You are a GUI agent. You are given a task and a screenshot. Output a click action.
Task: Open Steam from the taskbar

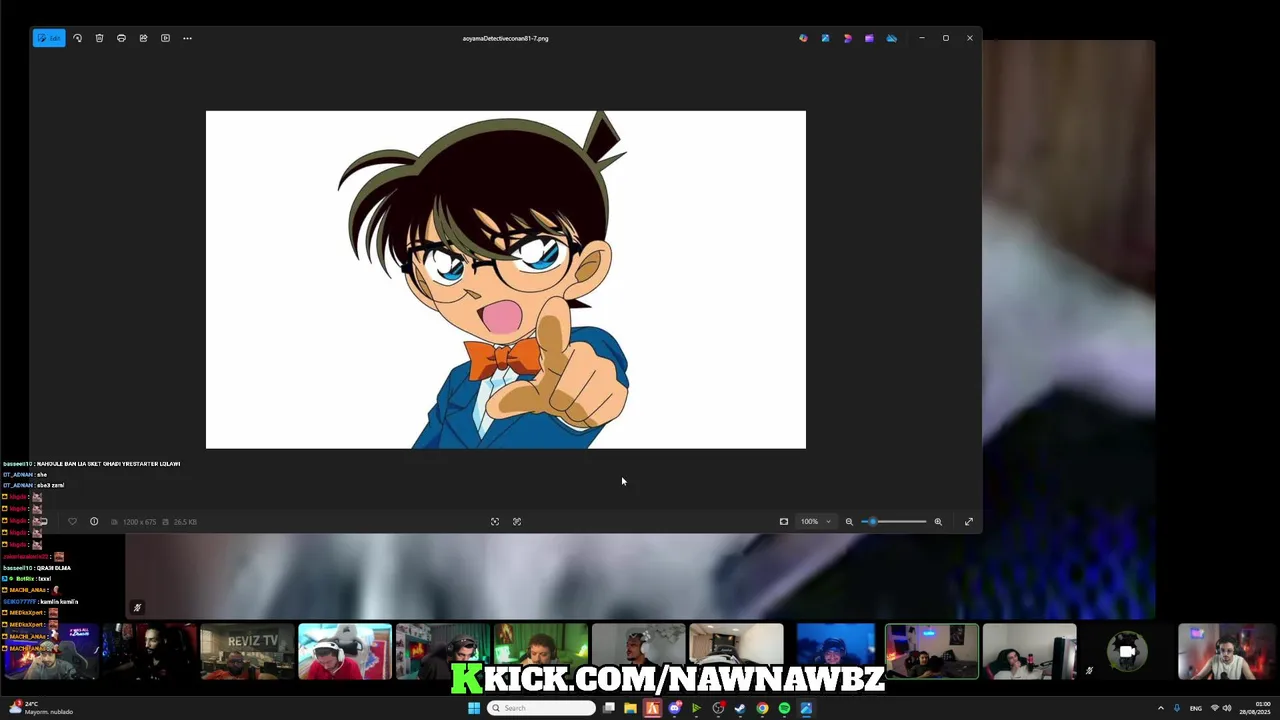pyautogui.click(x=740, y=708)
